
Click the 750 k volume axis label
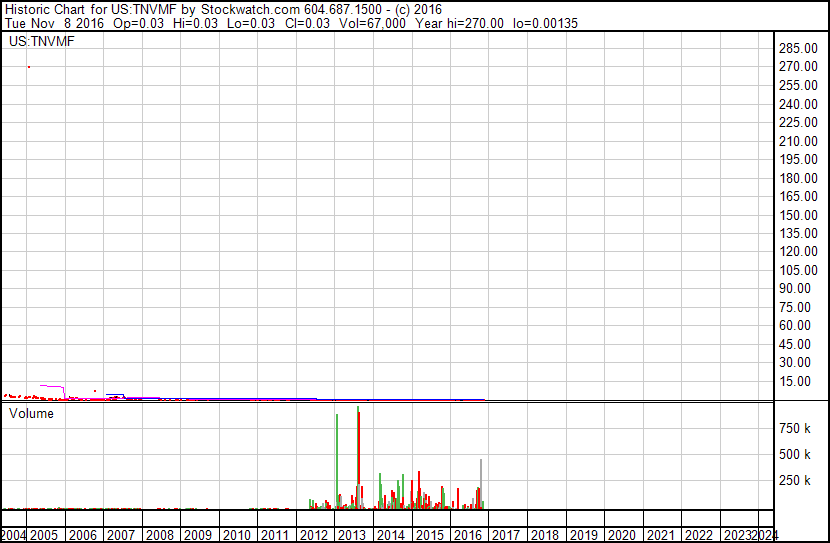[x=795, y=428]
